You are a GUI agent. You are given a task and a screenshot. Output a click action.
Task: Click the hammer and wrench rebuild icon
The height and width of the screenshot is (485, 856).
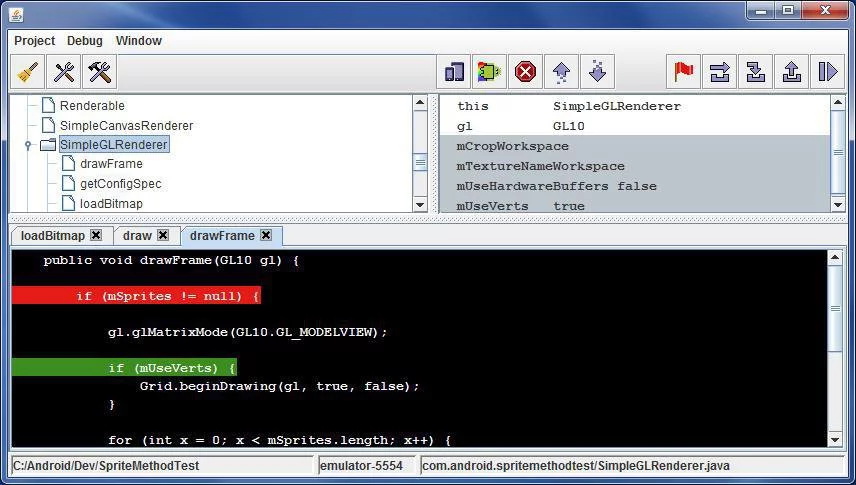point(99,72)
